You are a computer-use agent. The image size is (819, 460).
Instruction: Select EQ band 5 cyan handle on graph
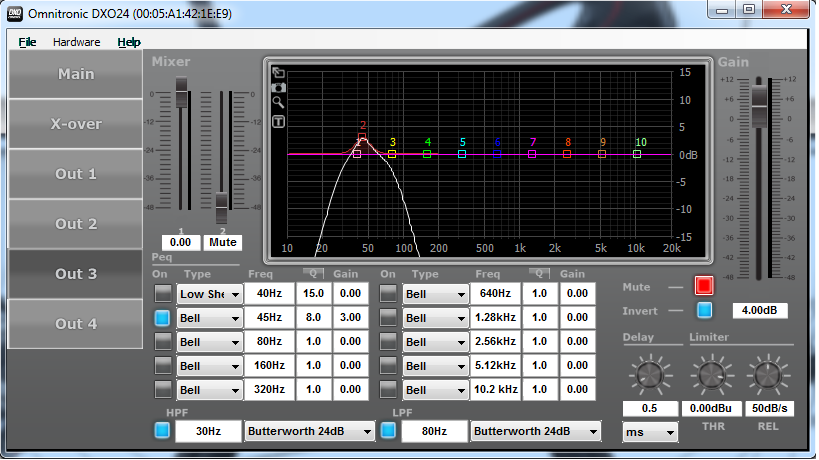(x=462, y=154)
